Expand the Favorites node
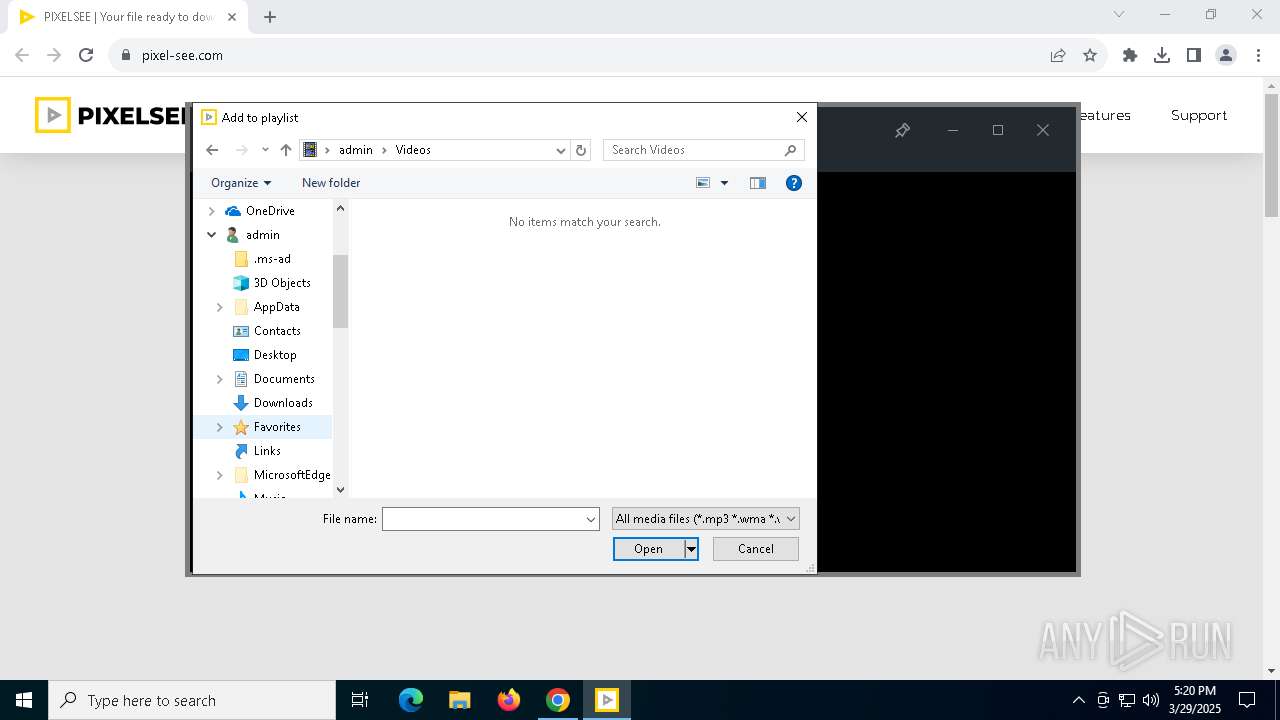This screenshot has width=1280, height=720. click(x=220, y=427)
